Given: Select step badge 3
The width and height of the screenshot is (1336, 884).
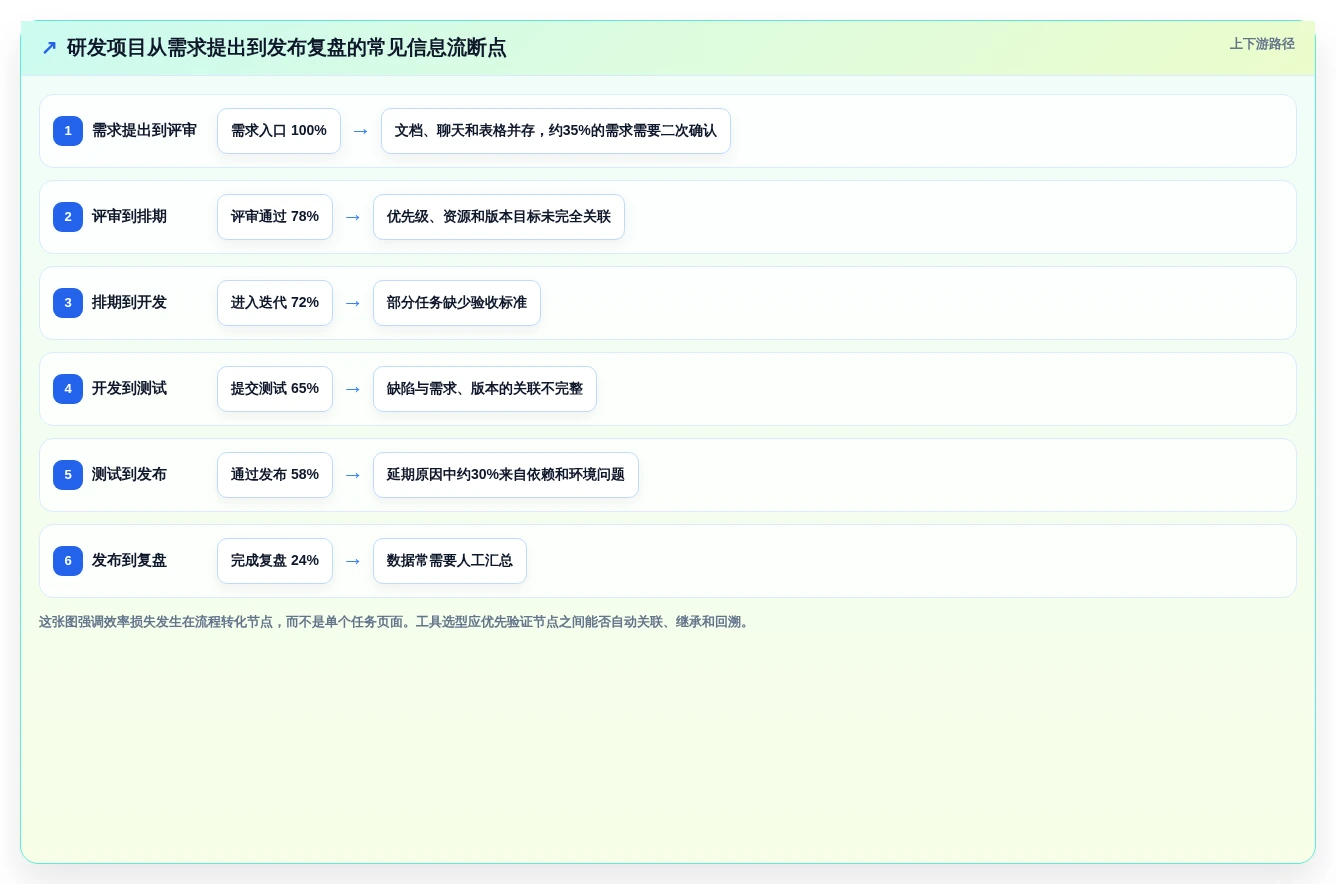Looking at the screenshot, I should (x=68, y=303).
